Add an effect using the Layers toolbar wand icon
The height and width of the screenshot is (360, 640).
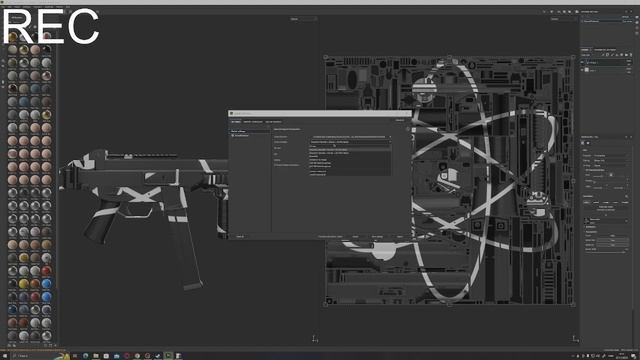602,55
